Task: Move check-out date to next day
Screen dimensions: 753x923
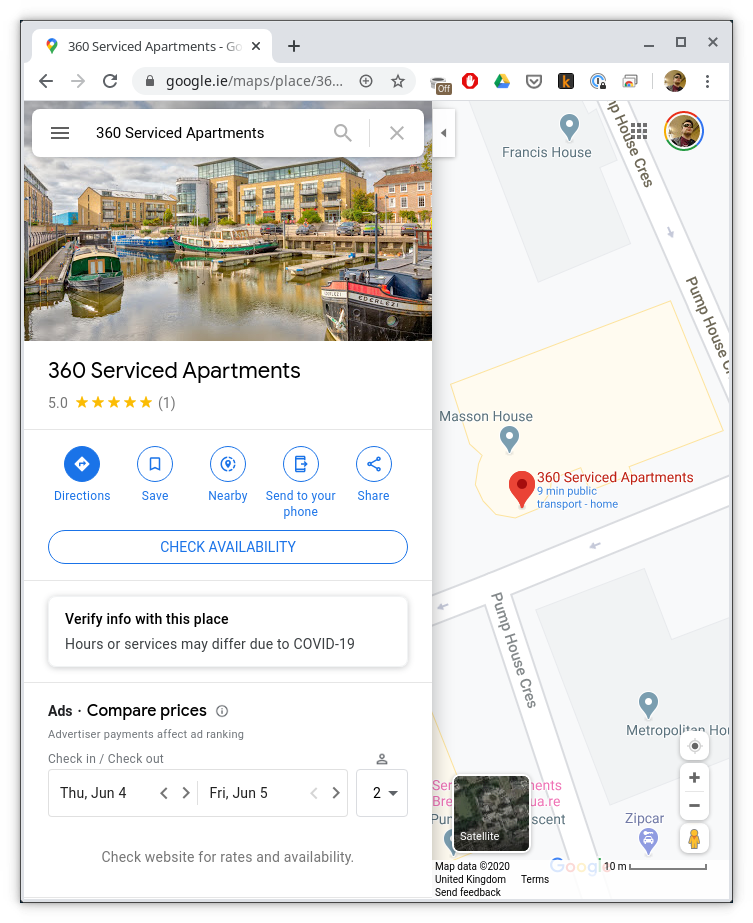Action: pos(336,793)
